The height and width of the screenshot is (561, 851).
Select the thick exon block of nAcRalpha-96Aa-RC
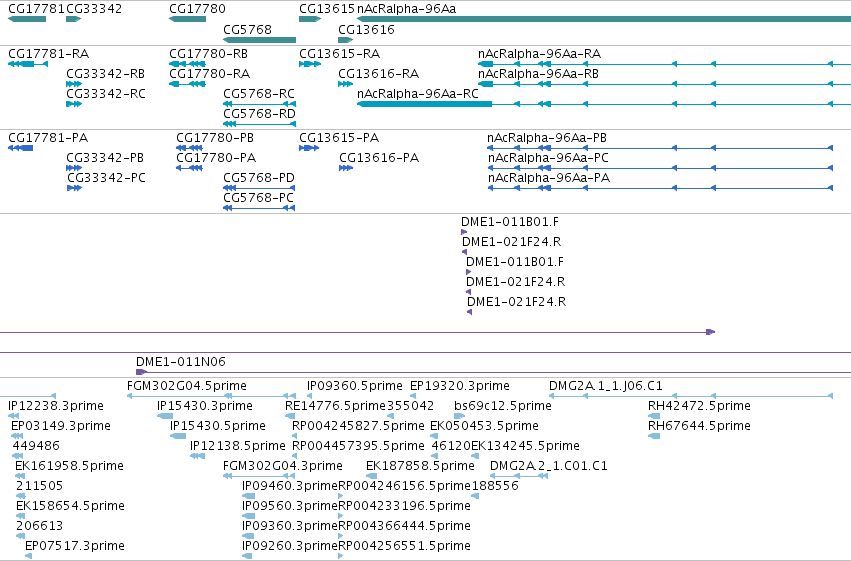coord(424,104)
